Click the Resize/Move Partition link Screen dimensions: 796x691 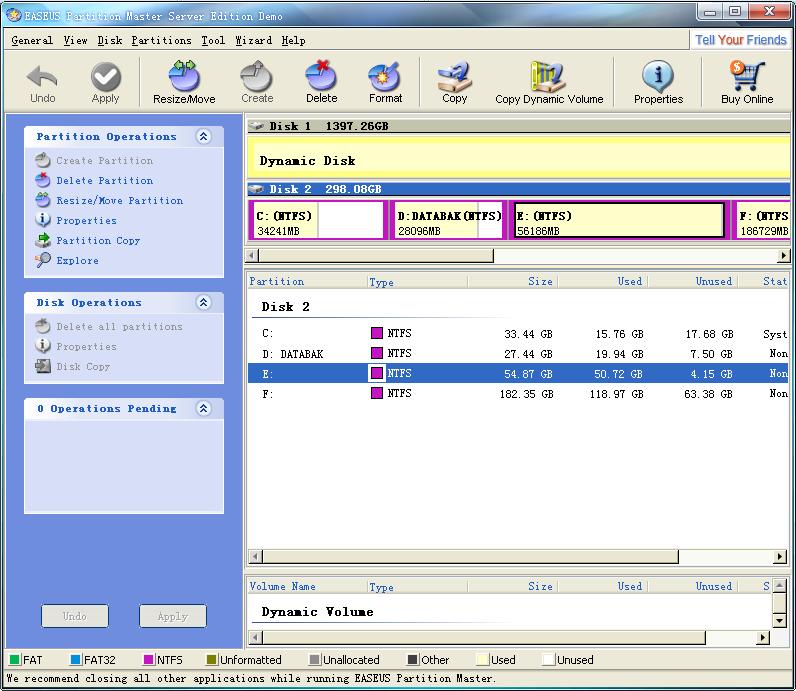(x=120, y=200)
